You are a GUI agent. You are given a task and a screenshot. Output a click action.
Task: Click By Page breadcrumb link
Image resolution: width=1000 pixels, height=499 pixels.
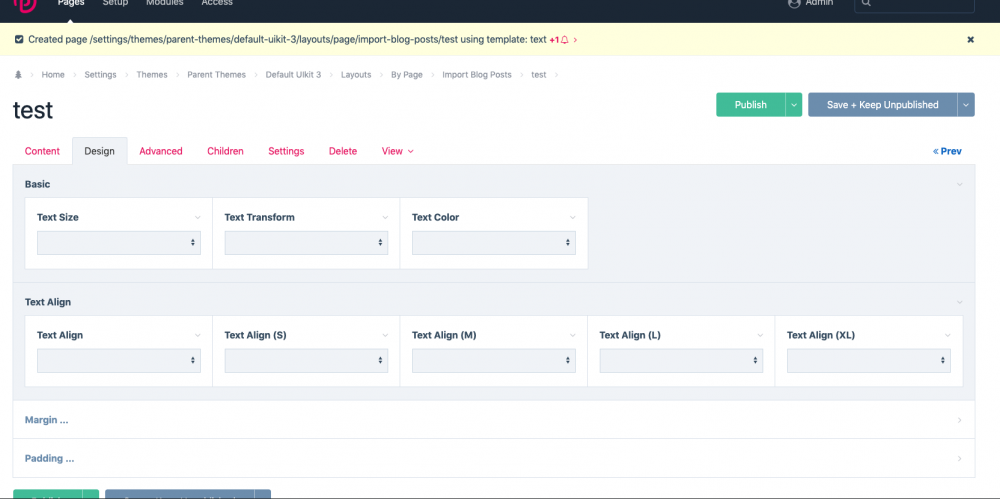point(407,75)
